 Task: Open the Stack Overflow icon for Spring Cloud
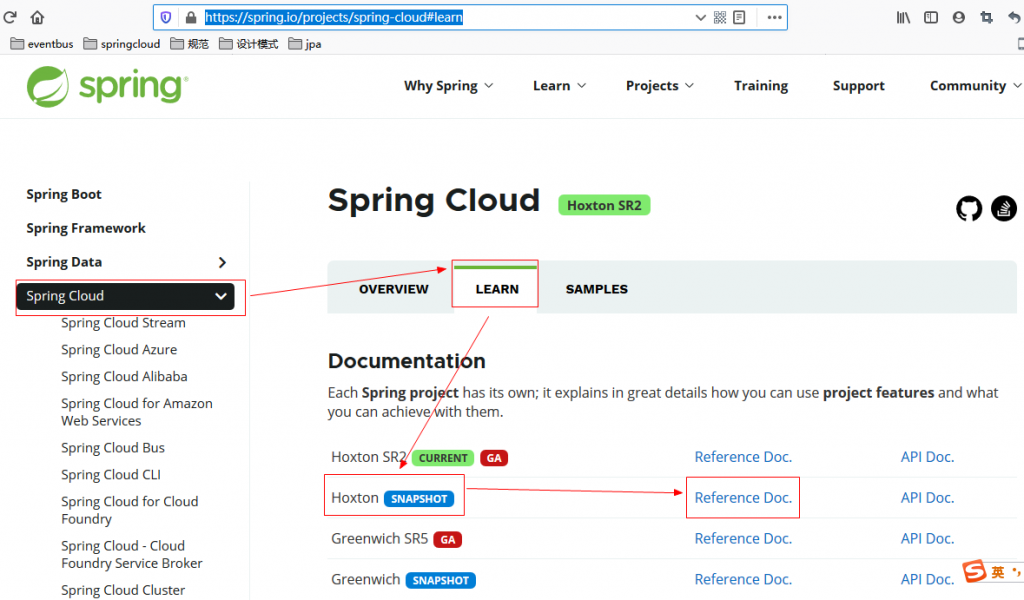pos(1003,208)
